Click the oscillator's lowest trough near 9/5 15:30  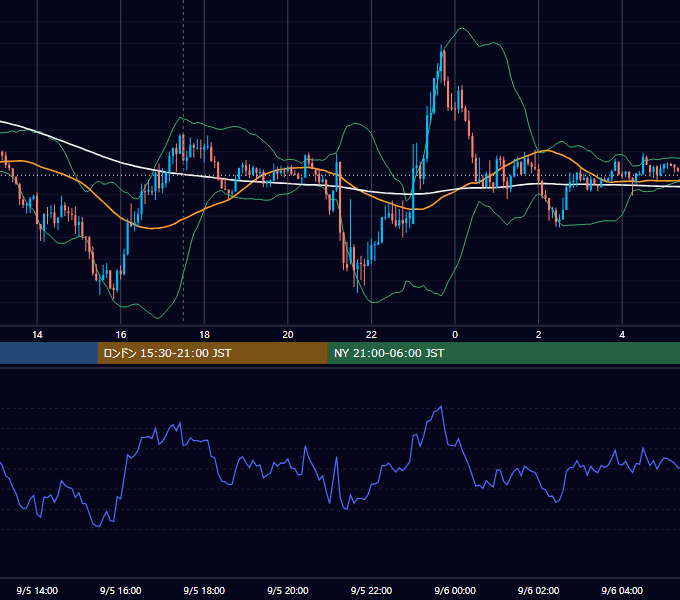point(97,525)
